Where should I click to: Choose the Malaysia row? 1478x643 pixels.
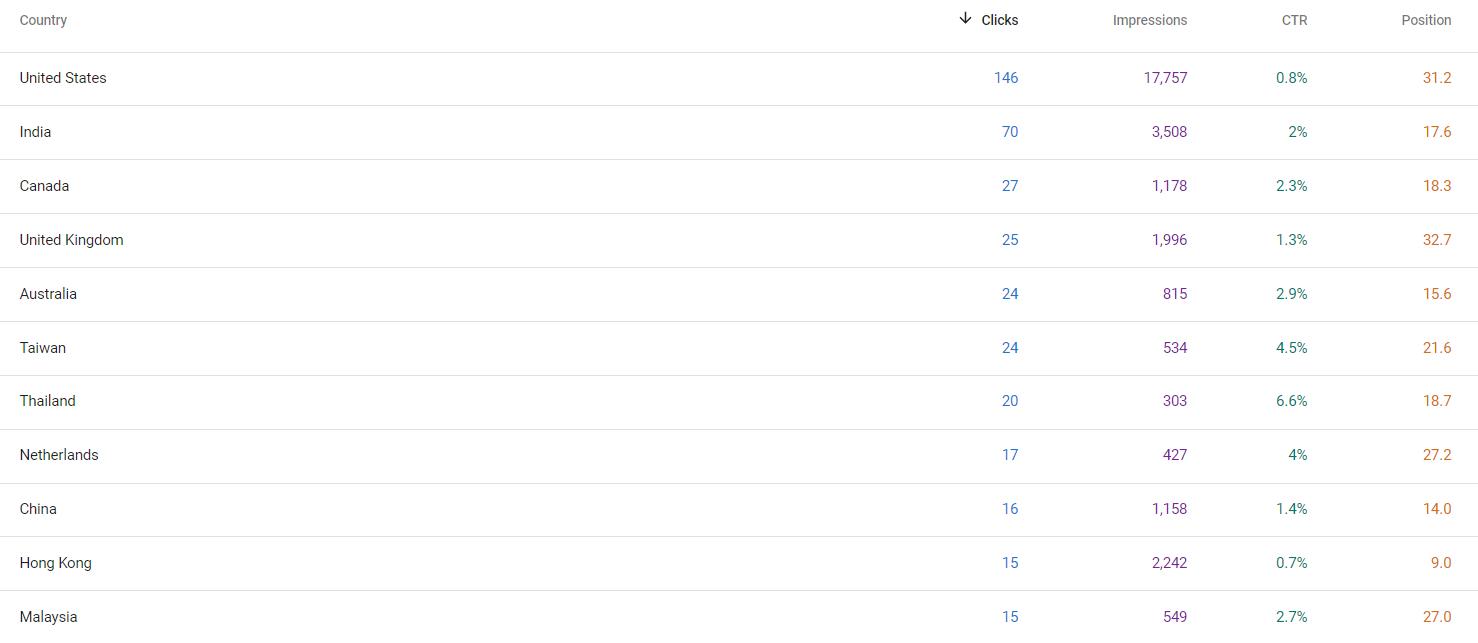click(48, 617)
